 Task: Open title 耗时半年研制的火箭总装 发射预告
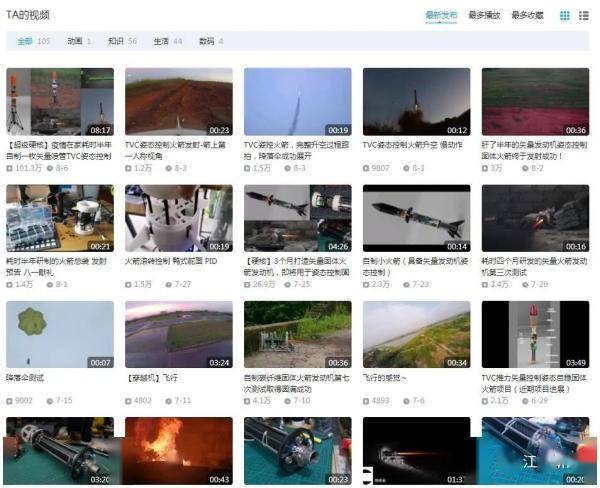[56, 267]
